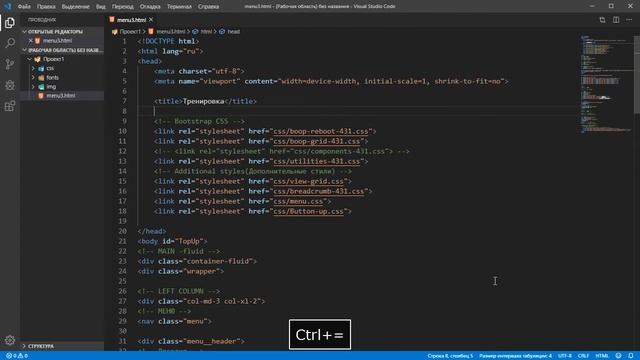Change UTF-8 encoding in status bar
The width and height of the screenshot is (640, 360).
[565, 356]
